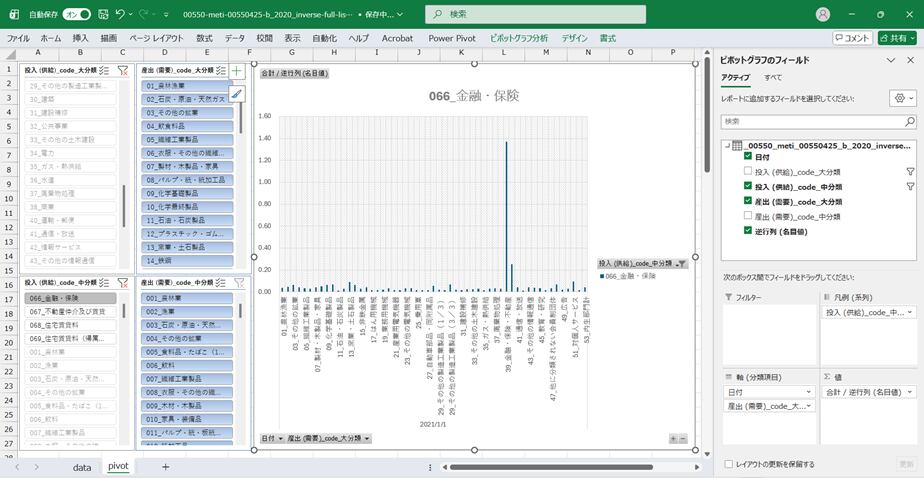Uncheck the 日付 field checkbox

click(x=748, y=156)
